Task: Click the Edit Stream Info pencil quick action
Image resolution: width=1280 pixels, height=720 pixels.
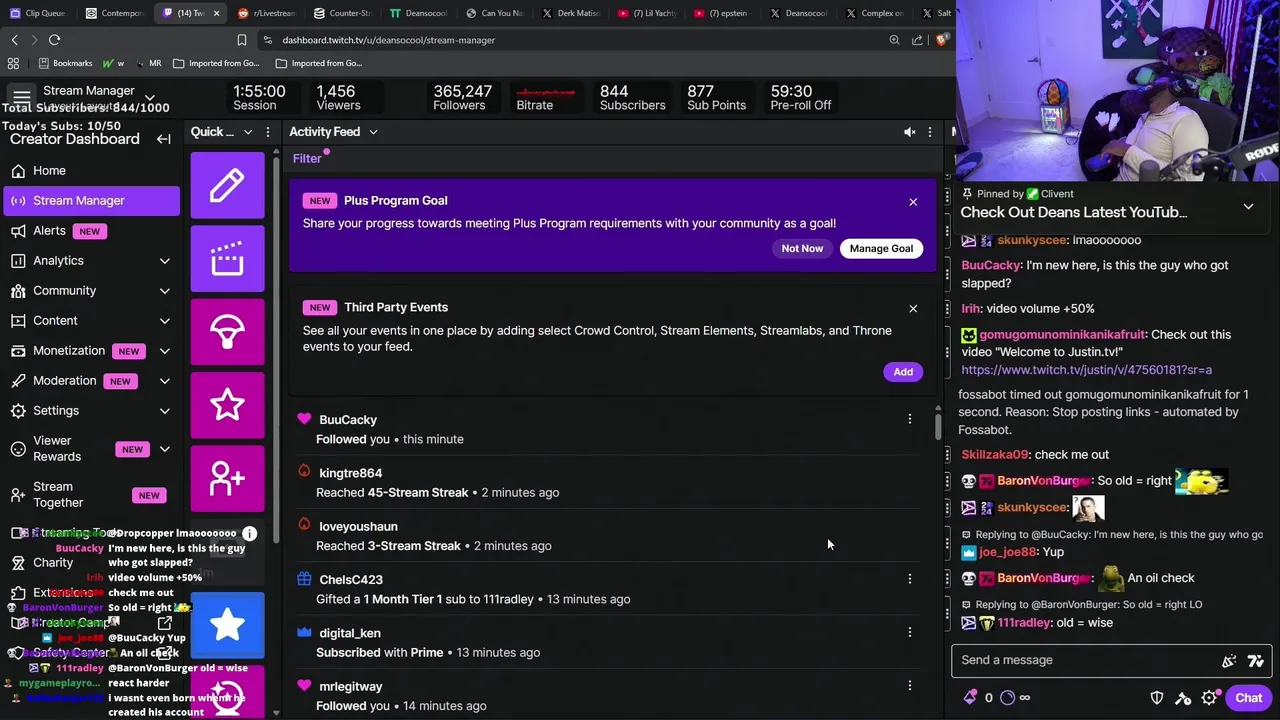Action: coord(227,185)
